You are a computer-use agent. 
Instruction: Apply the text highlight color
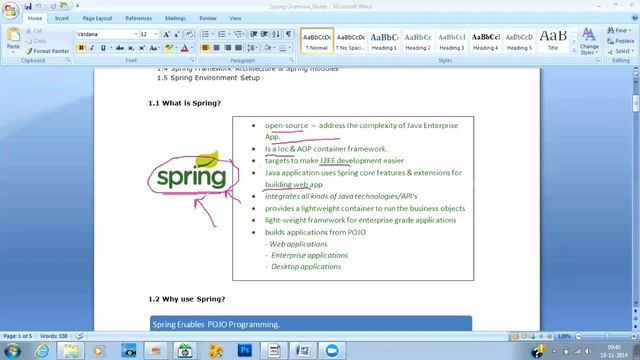[168, 48]
